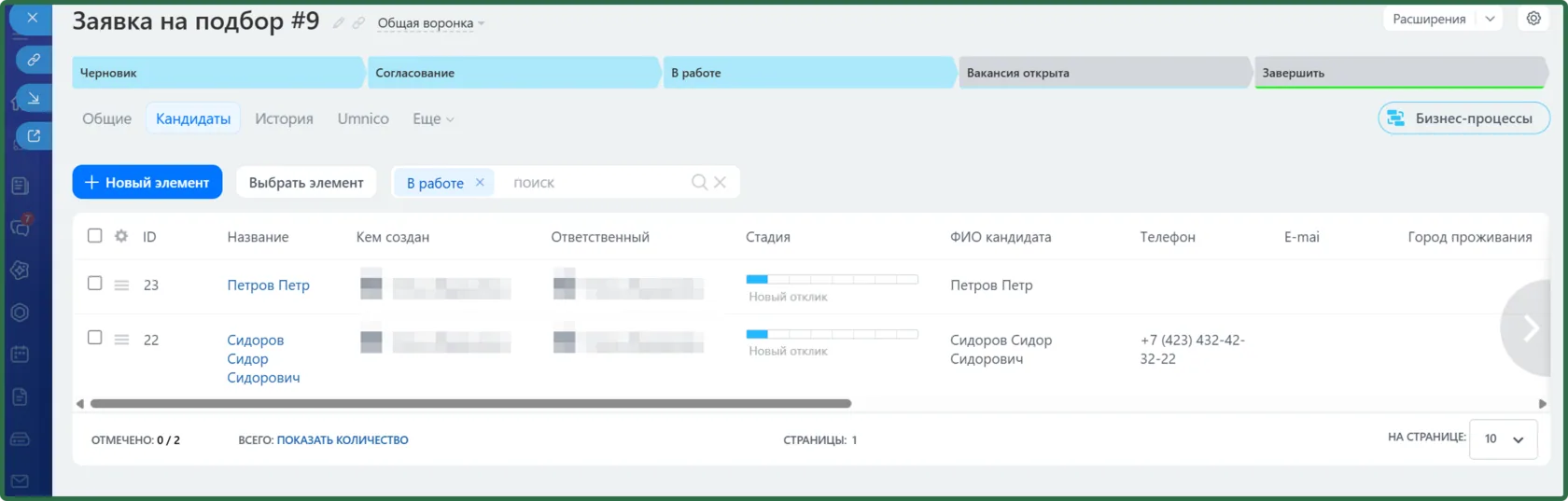Click the 'Кем создан' column header
The height and width of the screenshot is (501, 1568).
[392, 237]
